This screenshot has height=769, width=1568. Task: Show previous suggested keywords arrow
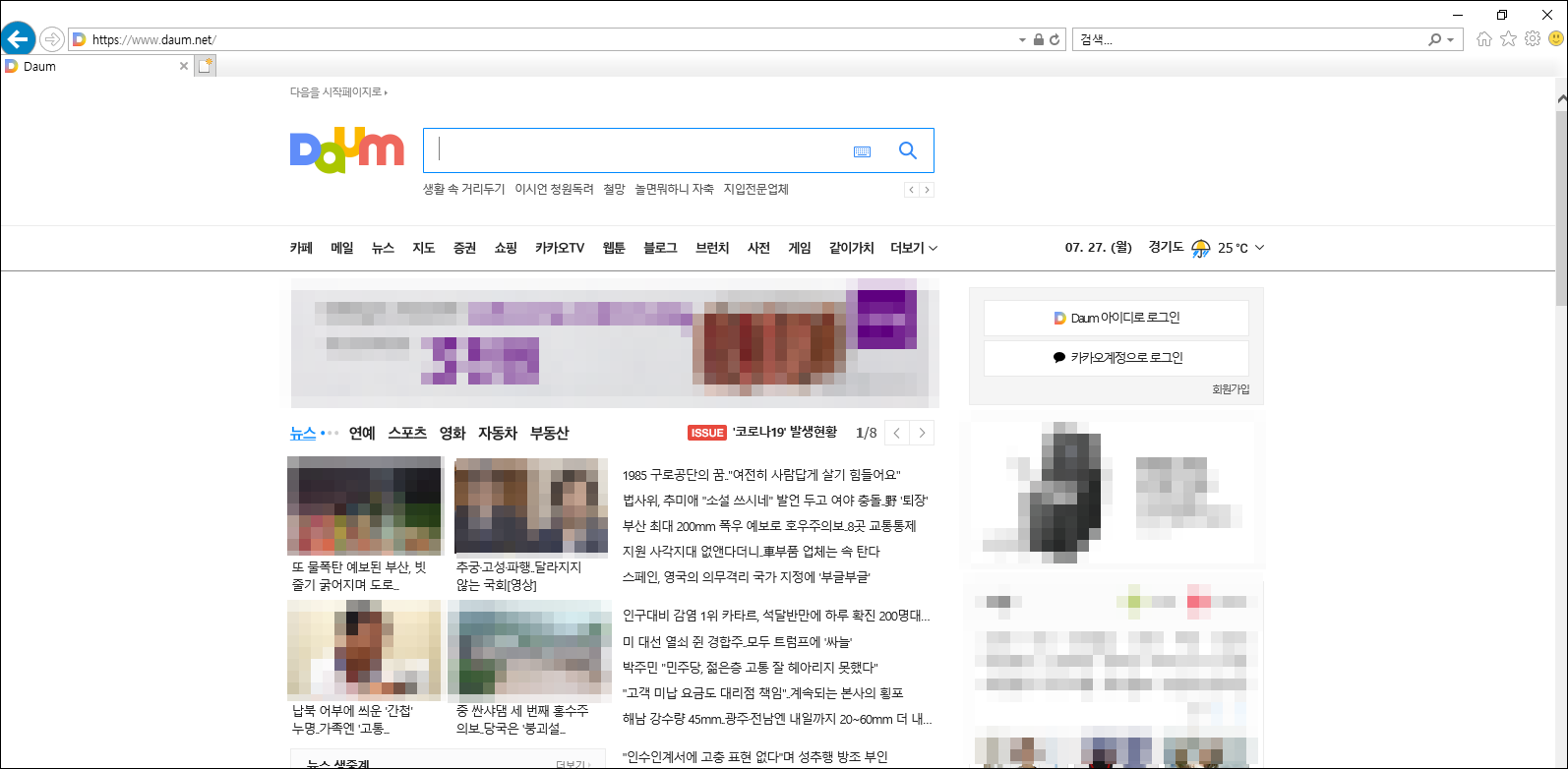click(x=912, y=190)
